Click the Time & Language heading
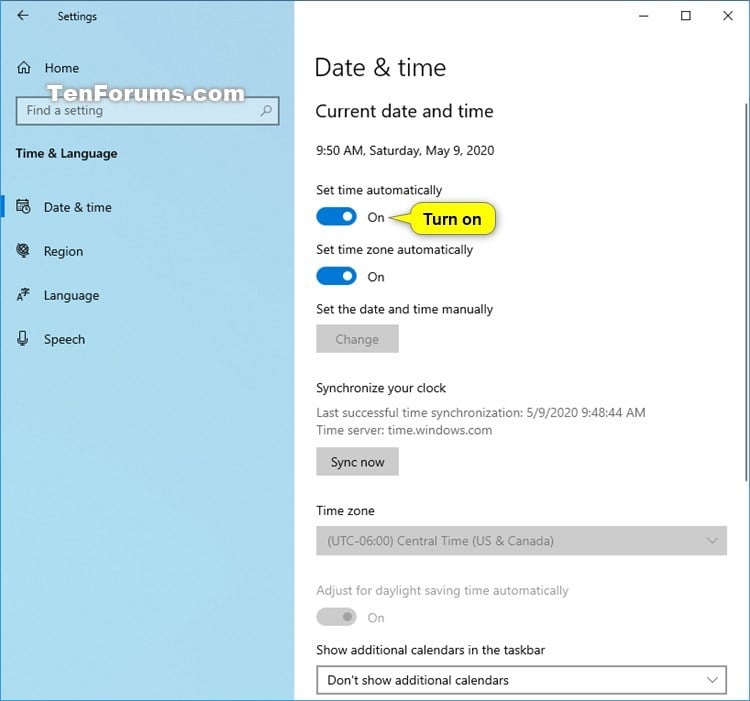 coord(66,153)
